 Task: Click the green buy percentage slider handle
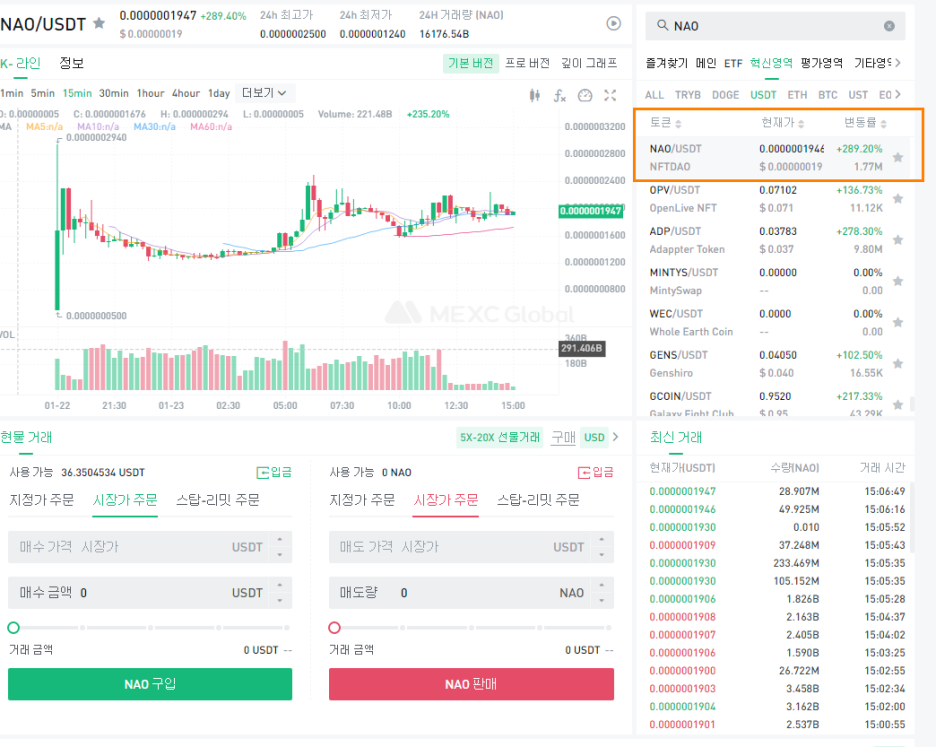pyautogui.click(x=13, y=628)
